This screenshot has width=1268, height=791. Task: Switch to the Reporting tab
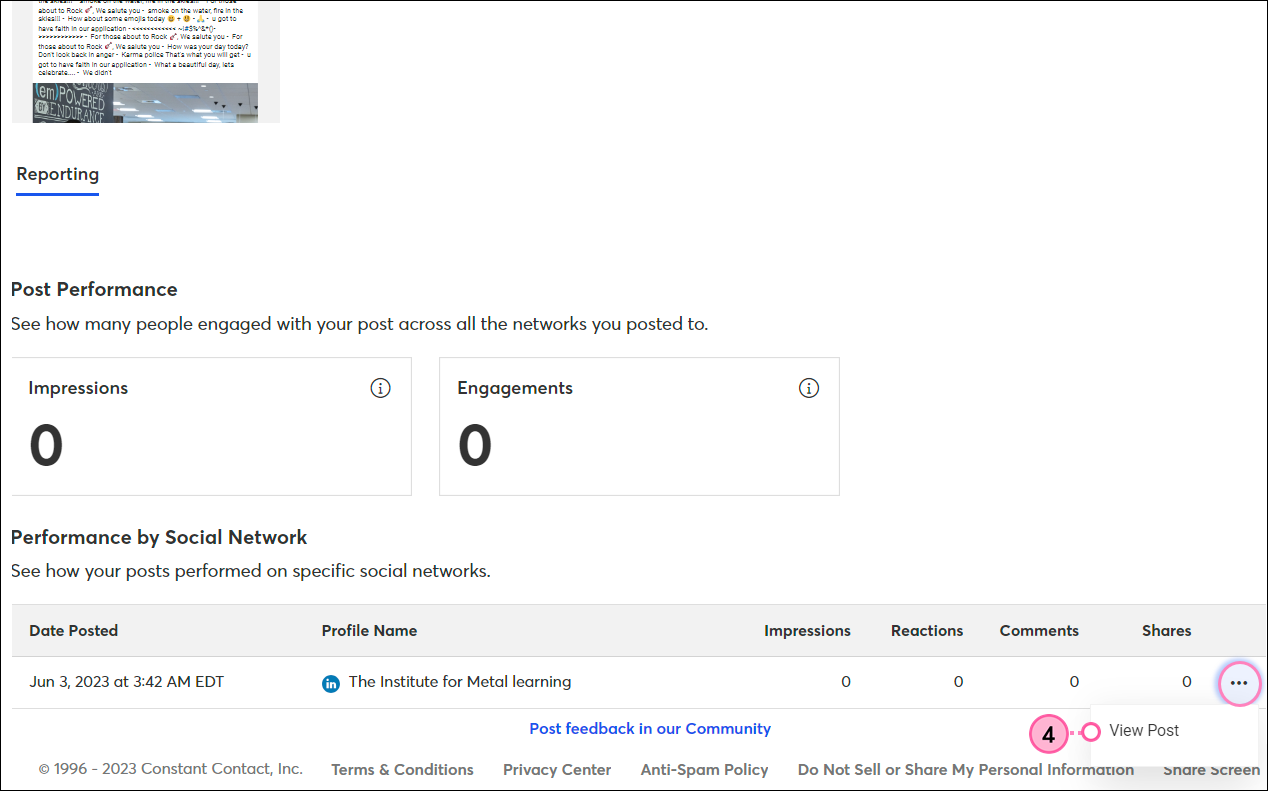coord(58,175)
